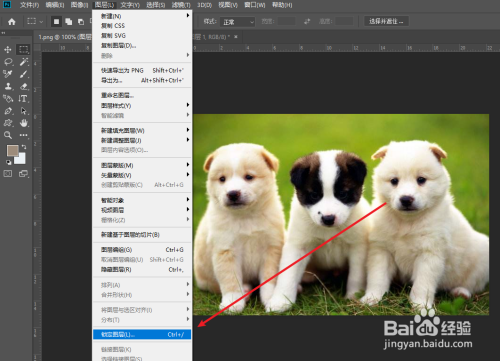Screen dimensions: 500x361
Task: Expand the 图层样式(Y) submenu
Action: [x=142, y=105]
